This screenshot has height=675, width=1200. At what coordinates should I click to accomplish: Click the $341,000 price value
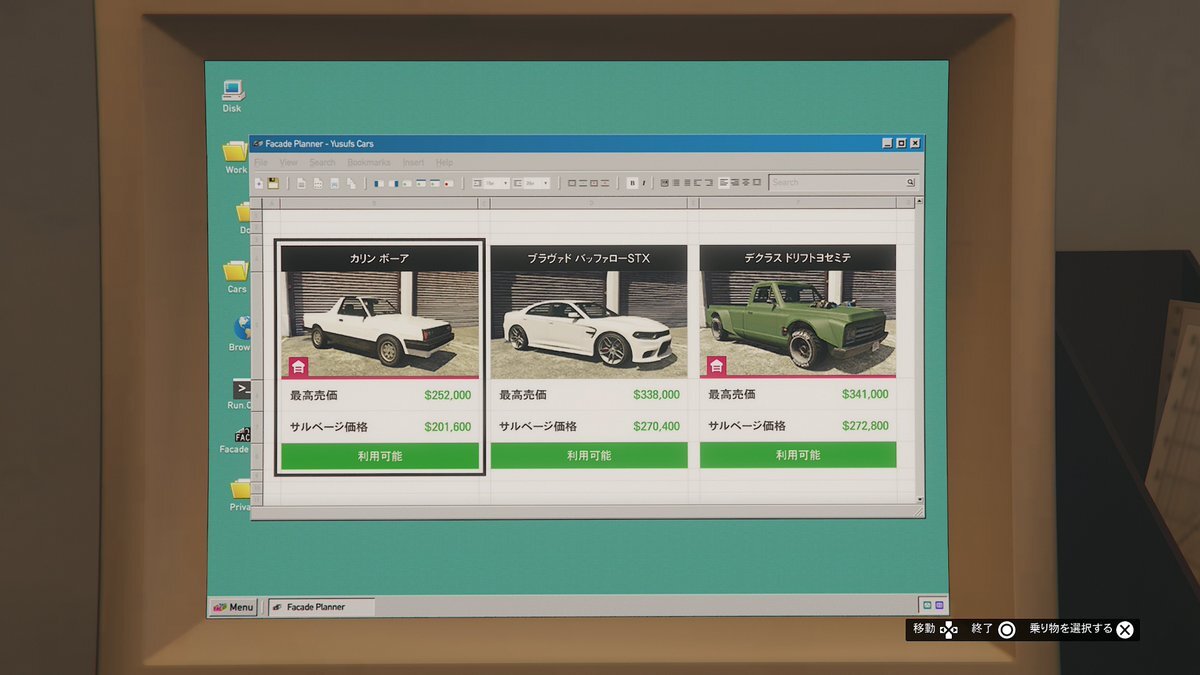click(865, 395)
